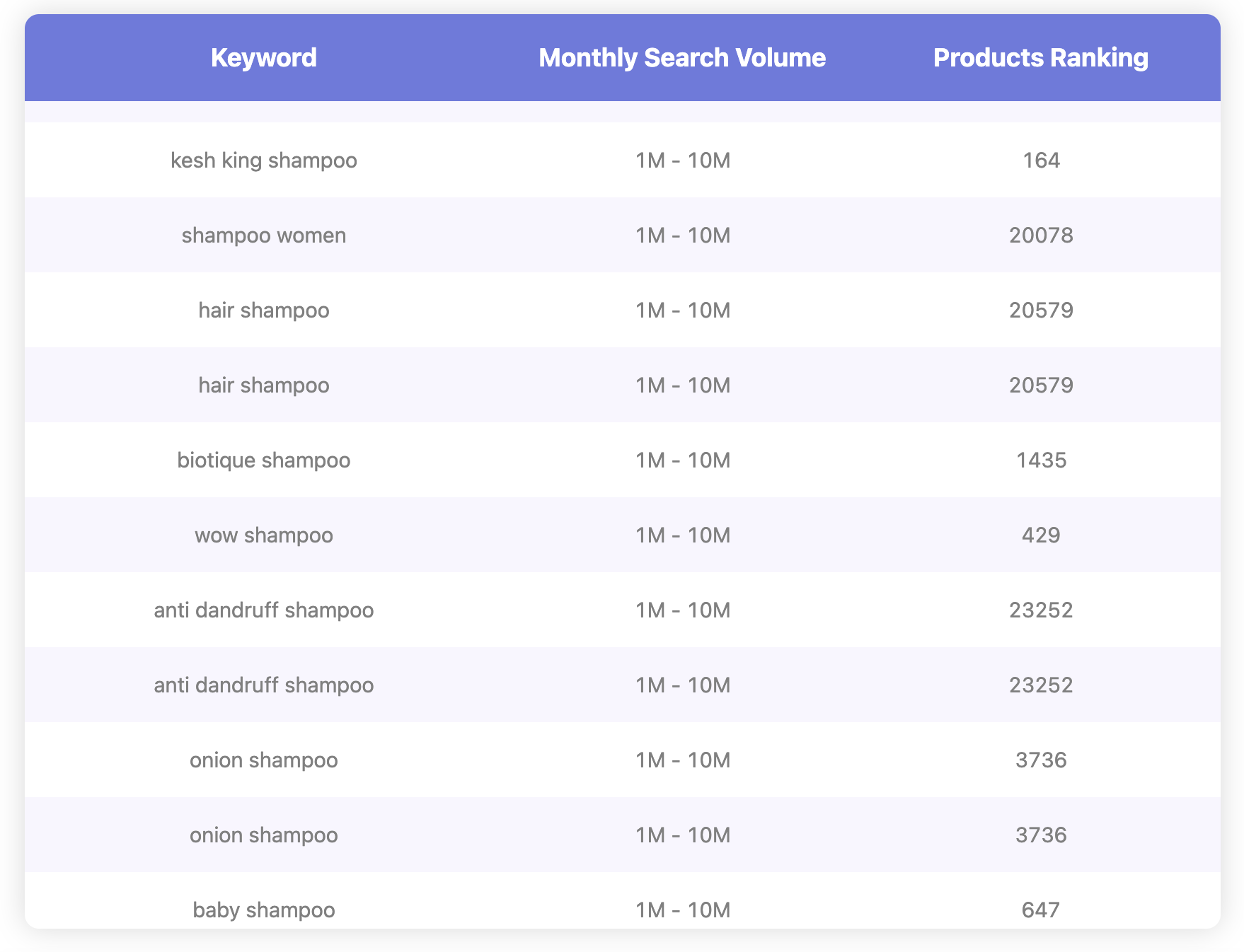Click search volume in wow shampoo row

(x=682, y=535)
